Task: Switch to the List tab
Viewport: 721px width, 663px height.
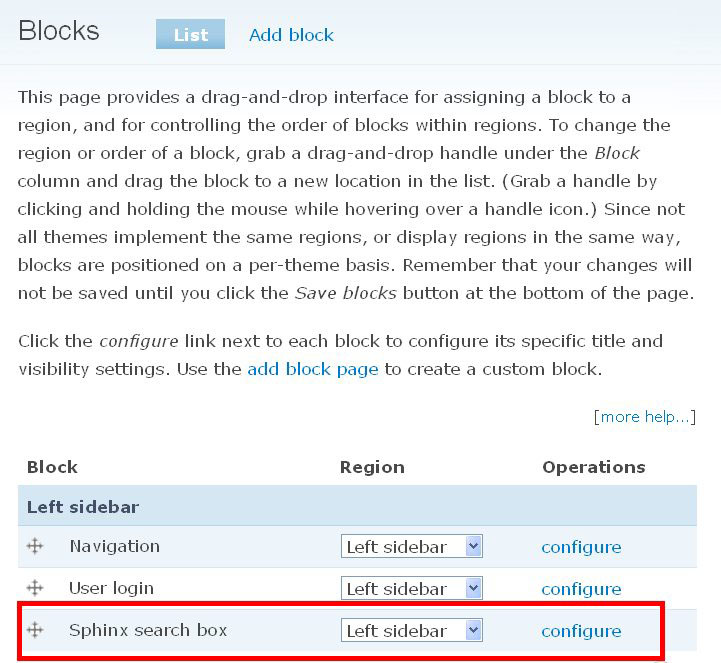Action: tap(190, 35)
